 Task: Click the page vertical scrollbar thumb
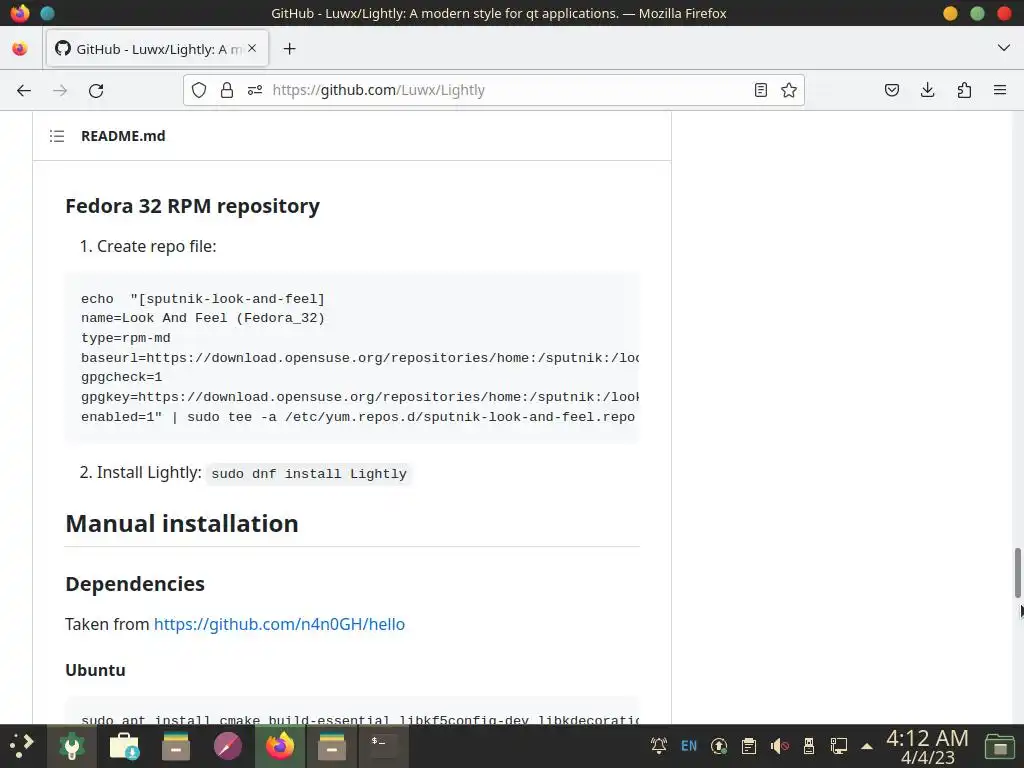[1017, 573]
